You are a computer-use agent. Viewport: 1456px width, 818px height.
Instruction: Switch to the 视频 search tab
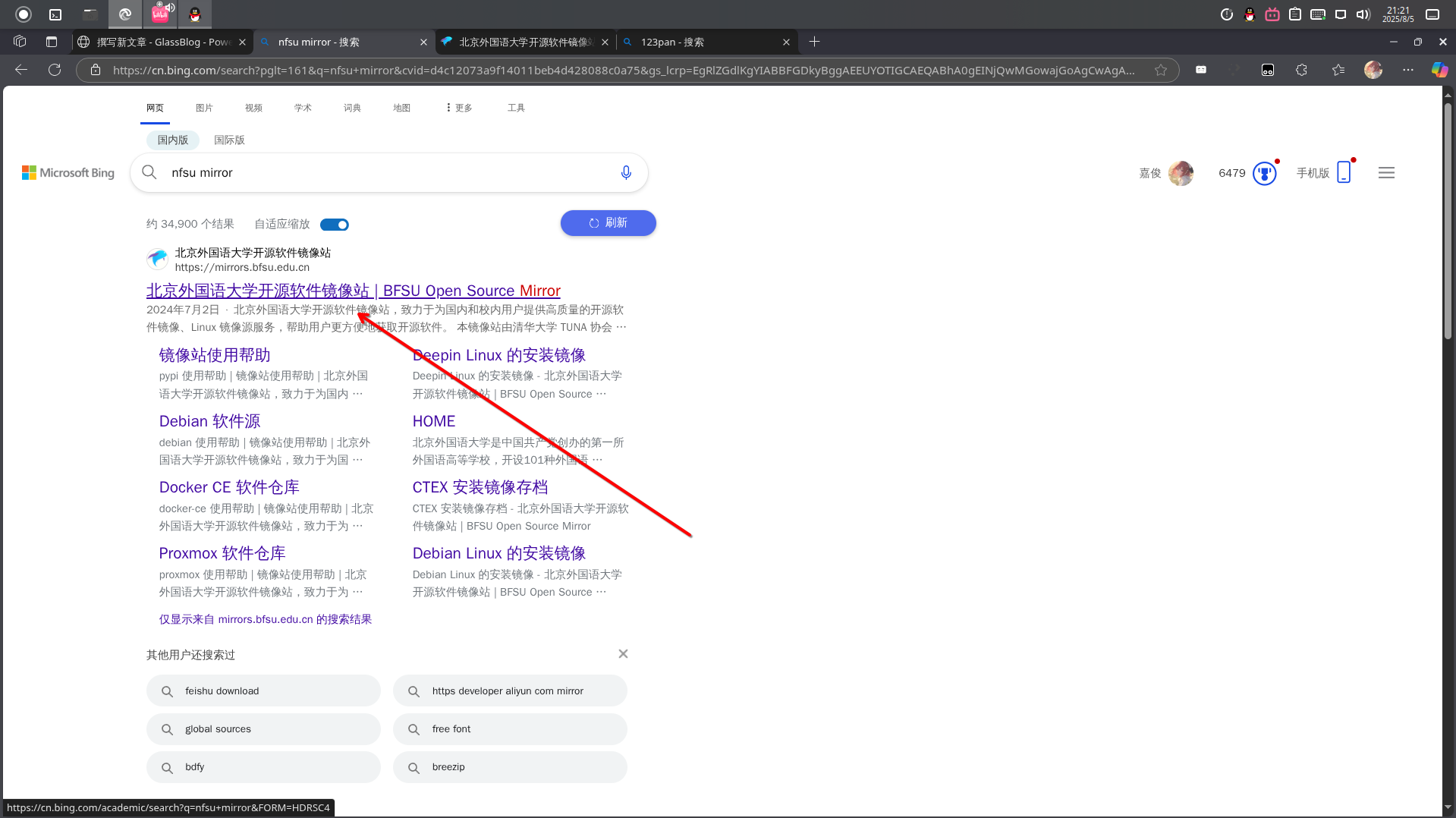[253, 108]
